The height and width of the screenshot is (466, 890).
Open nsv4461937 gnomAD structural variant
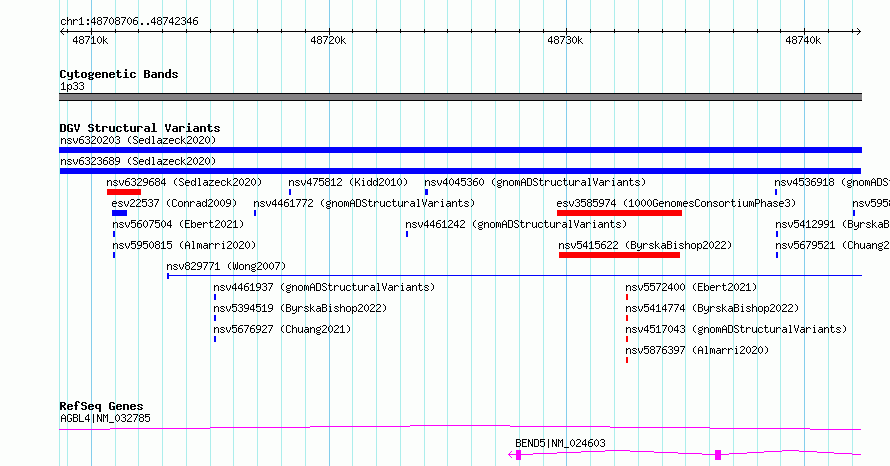pos(324,287)
